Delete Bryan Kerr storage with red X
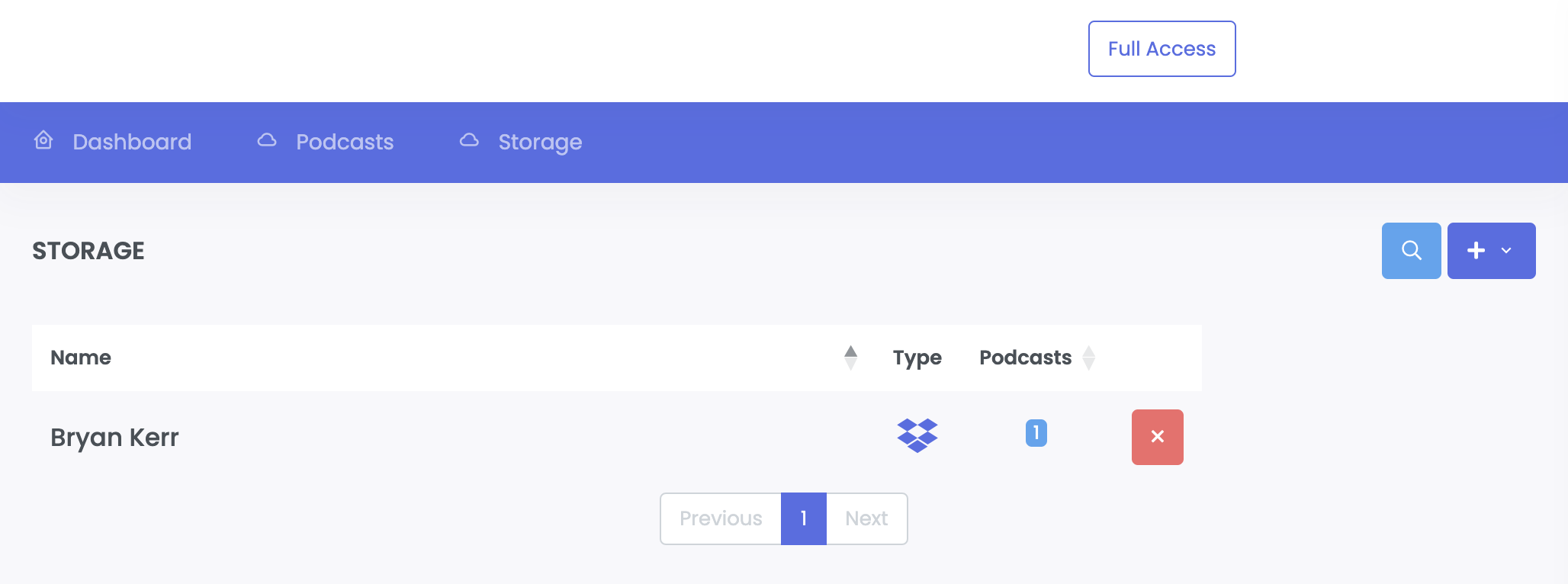The width and height of the screenshot is (1568, 584). point(1157,437)
